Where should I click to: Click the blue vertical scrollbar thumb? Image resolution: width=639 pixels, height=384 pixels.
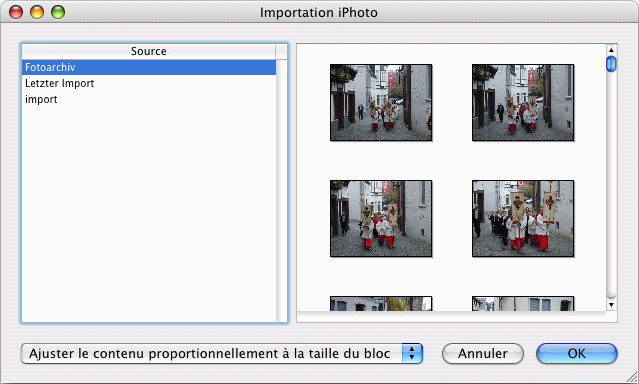coord(611,64)
